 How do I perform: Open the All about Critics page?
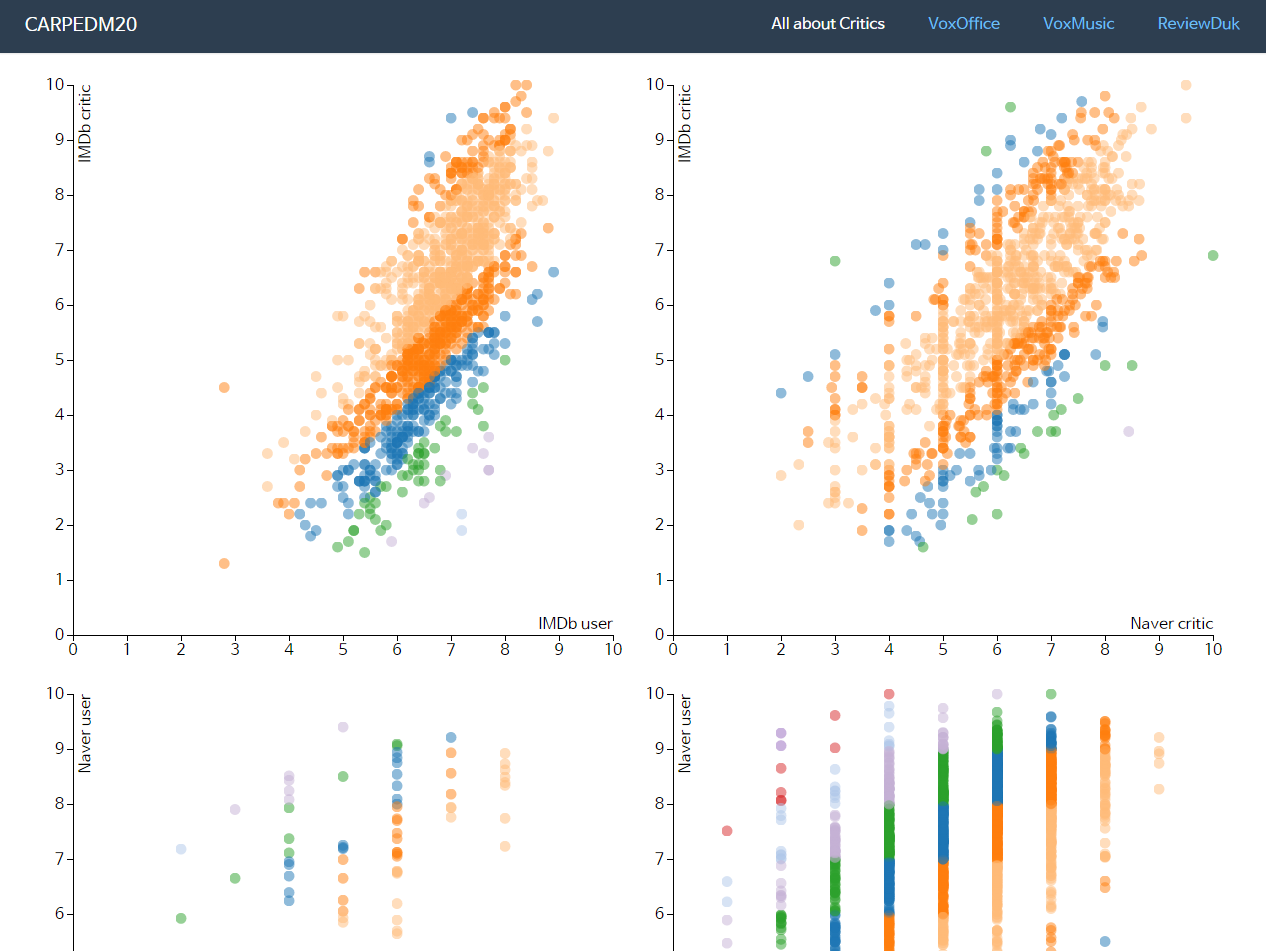point(828,24)
